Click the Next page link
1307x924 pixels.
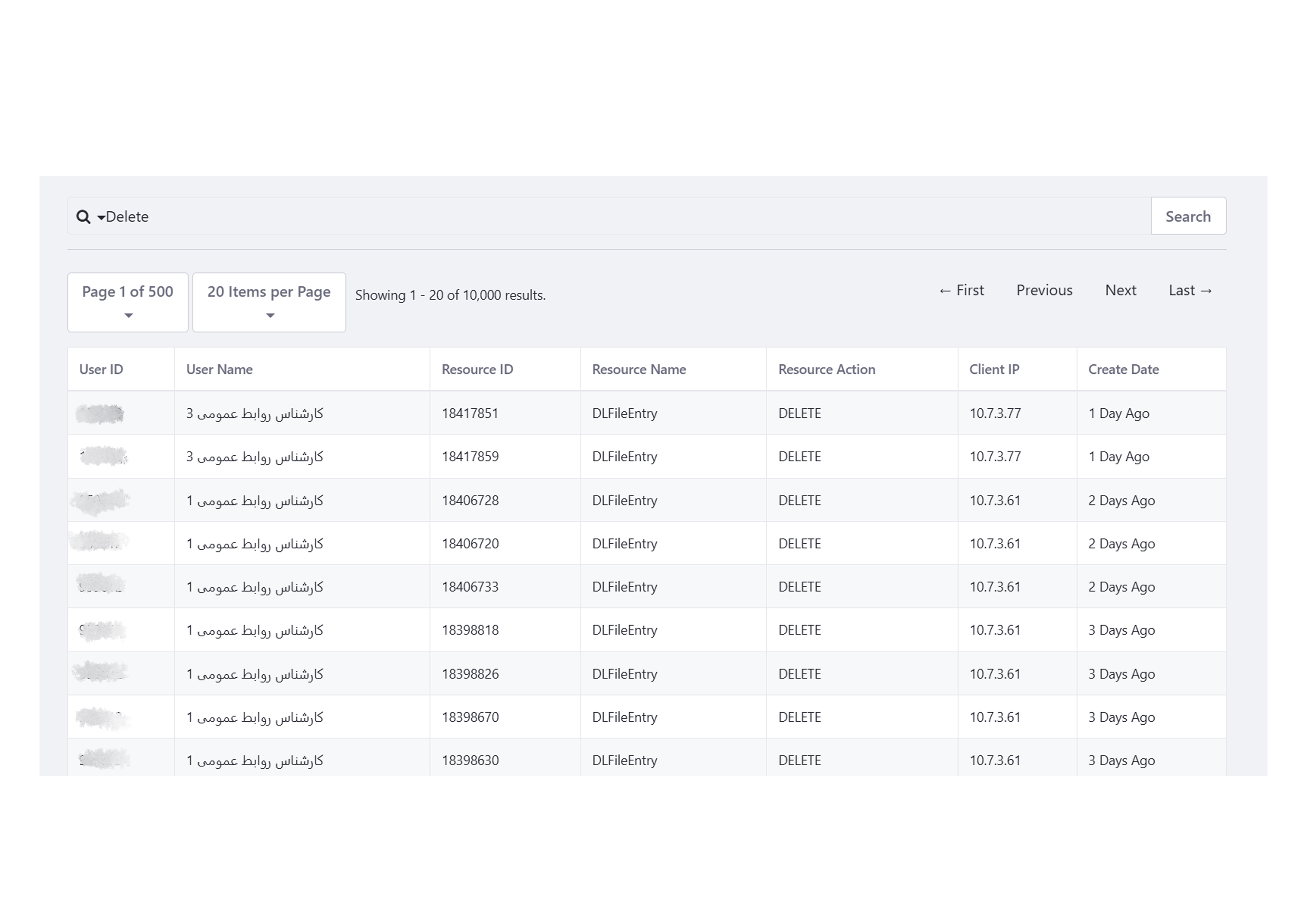pyautogui.click(x=1120, y=290)
